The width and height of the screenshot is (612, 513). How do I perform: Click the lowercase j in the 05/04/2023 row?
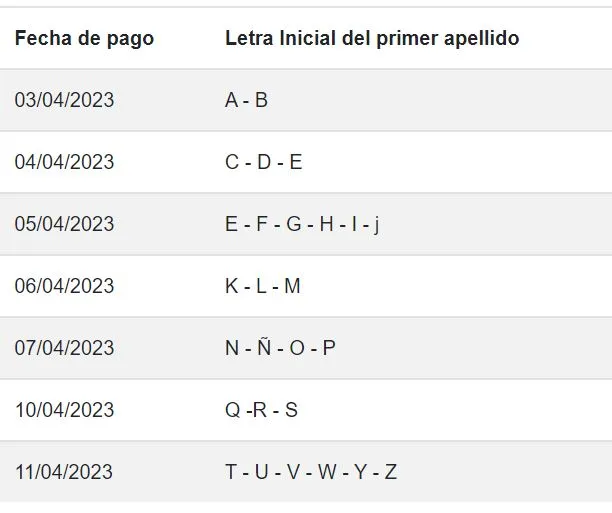point(376,225)
